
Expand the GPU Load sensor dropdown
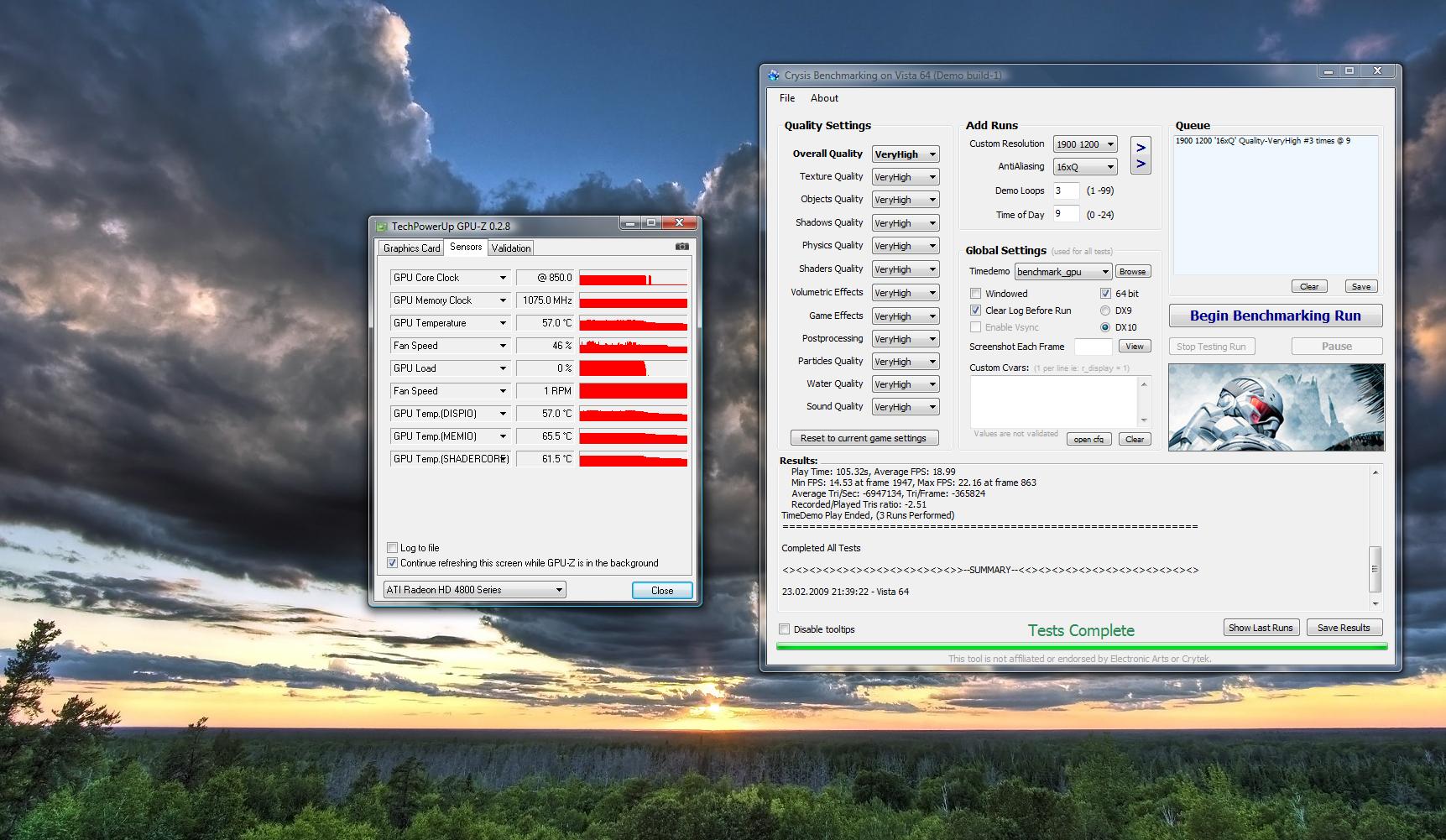(451, 368)
